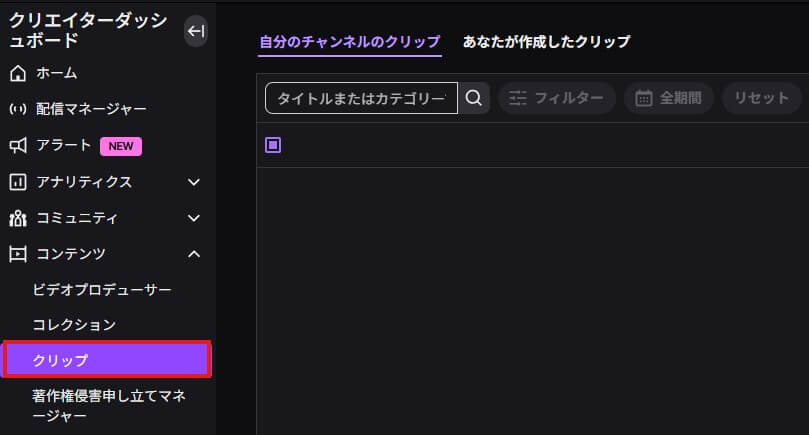Expand the コミュニティ section chevron
Viewport: 809px width, 435px height.
tap(194, 218)
